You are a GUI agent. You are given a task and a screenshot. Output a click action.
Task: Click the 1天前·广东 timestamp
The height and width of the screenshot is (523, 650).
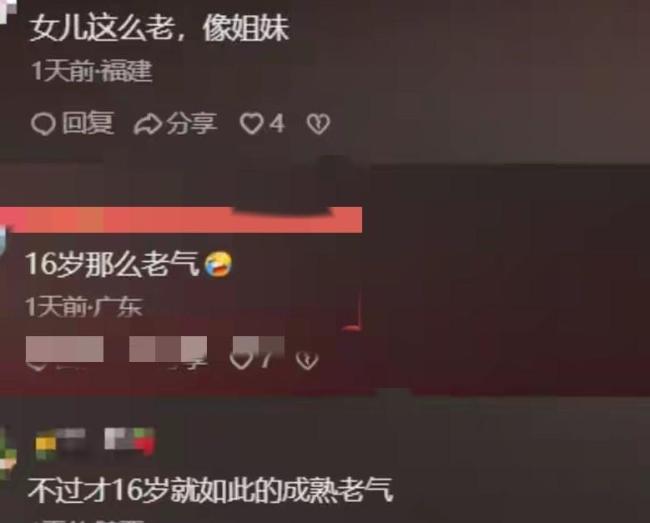click(84, 307)
